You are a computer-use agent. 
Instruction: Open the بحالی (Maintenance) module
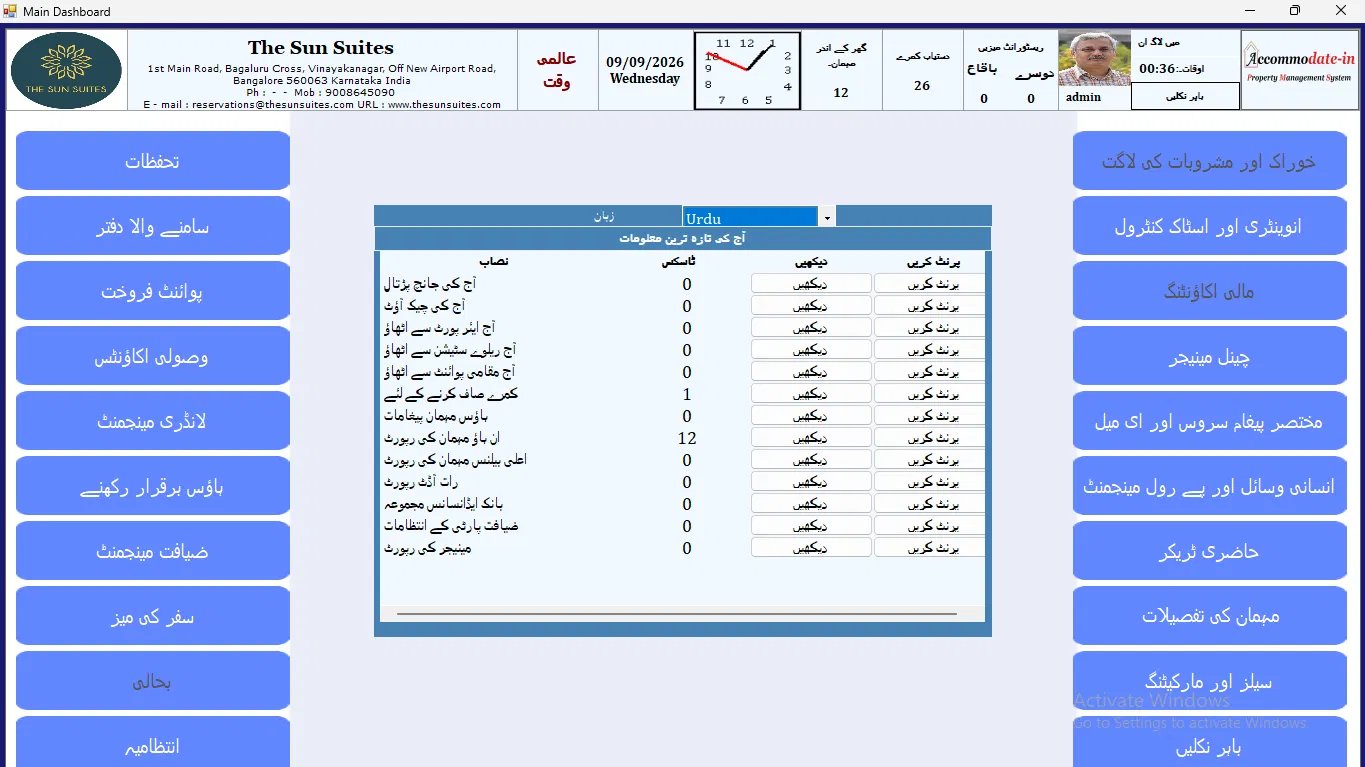pos(153,681)
